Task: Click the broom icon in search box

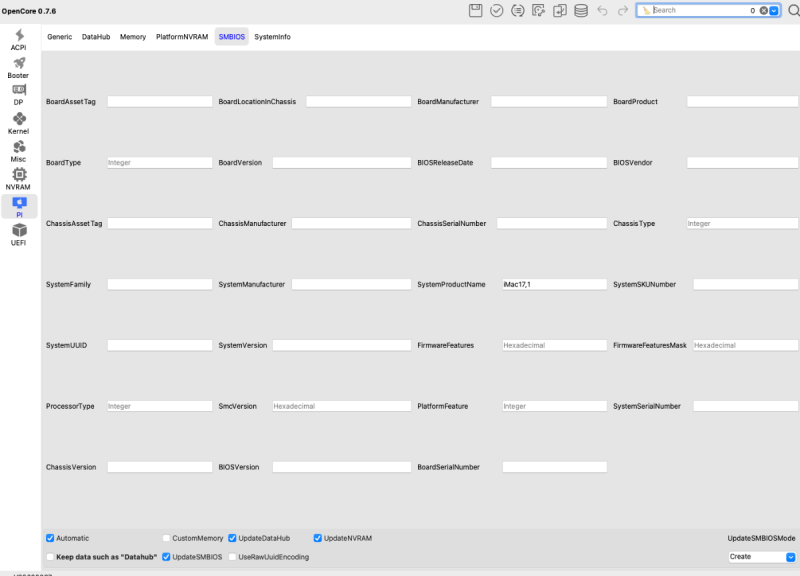Action: (646, 10)
